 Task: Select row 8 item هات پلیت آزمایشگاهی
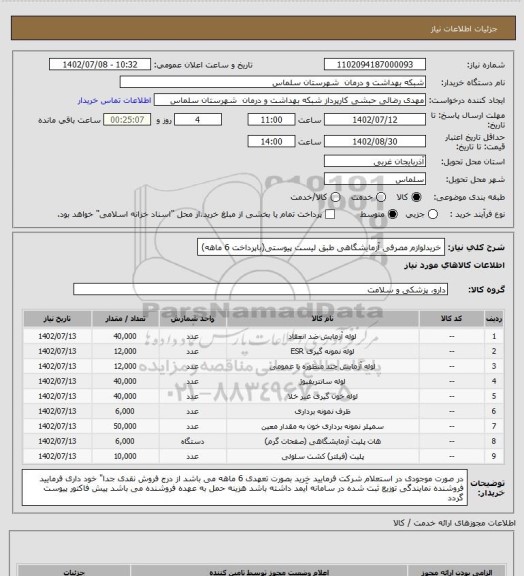(322, 441)
